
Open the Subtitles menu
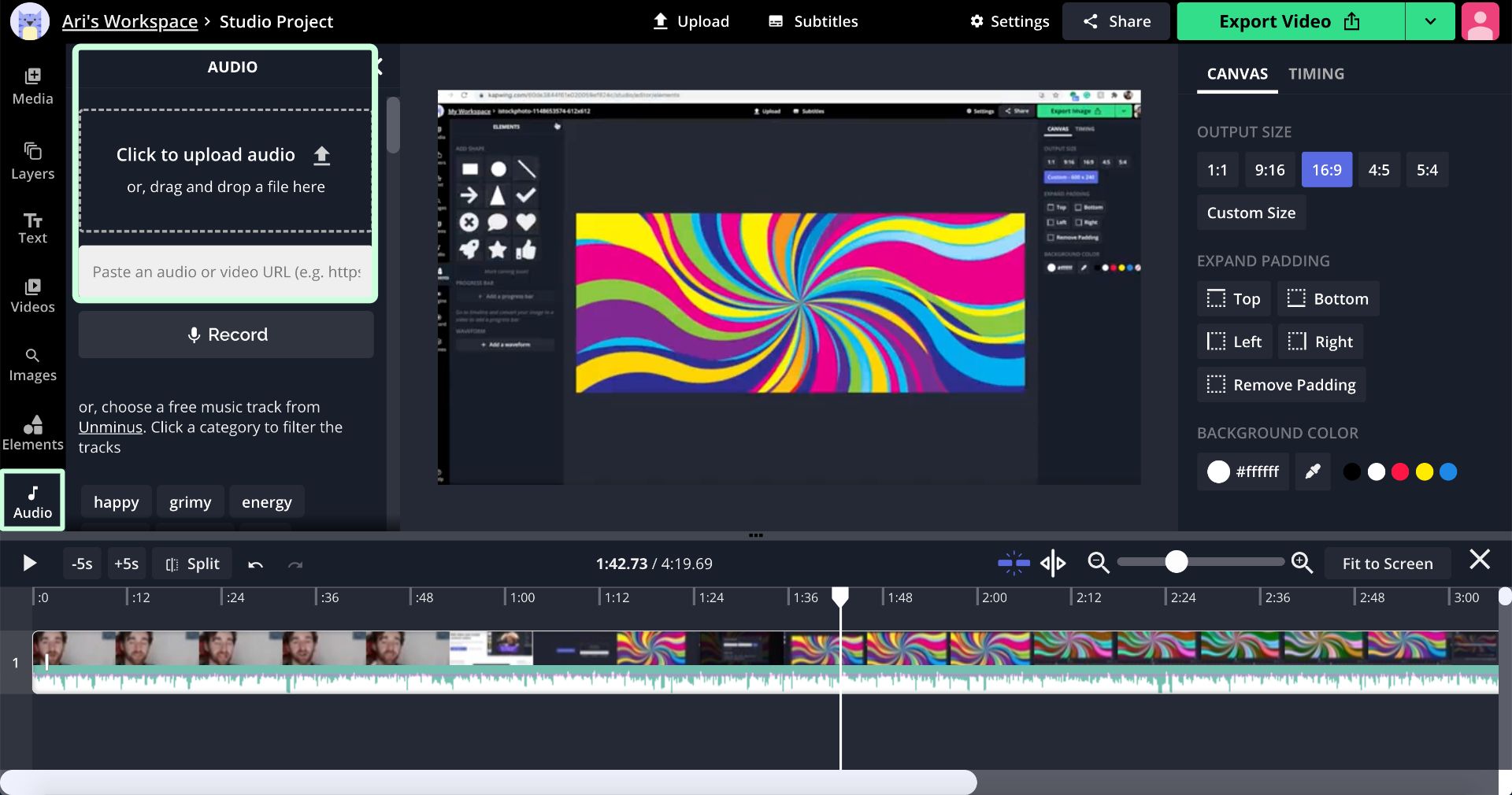click(813, 21)
